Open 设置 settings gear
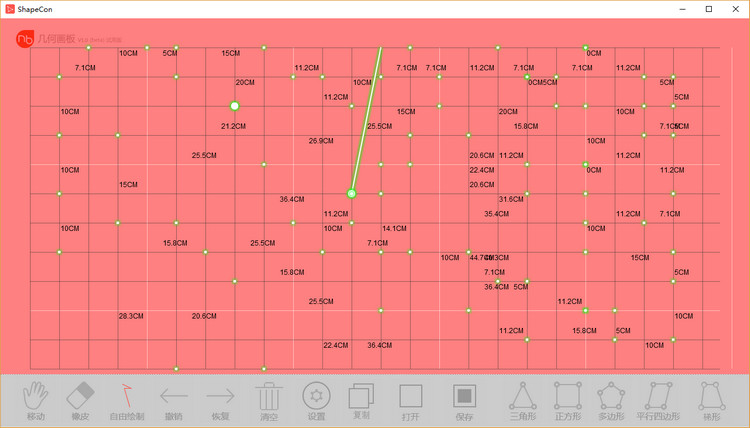The width and height of the screenshot is (750, 428). coord(316,401)
